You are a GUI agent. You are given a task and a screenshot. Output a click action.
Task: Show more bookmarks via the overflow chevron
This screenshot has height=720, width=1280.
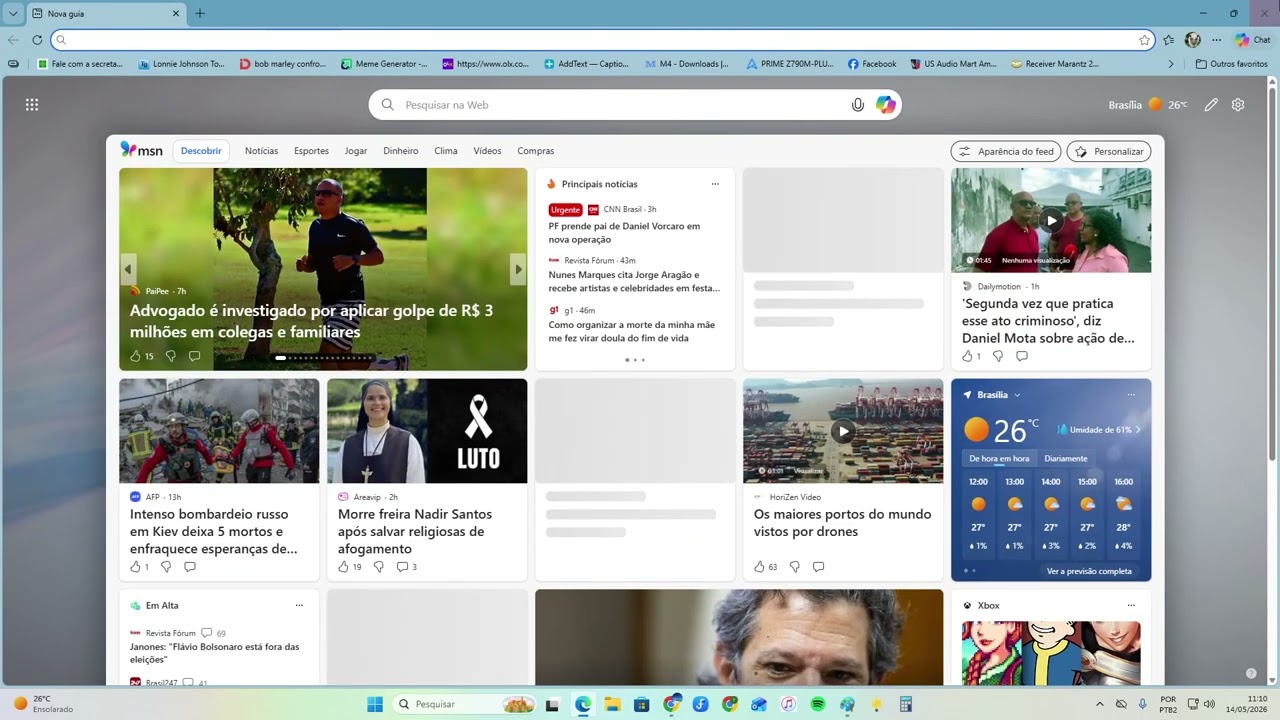point(1171,64)
